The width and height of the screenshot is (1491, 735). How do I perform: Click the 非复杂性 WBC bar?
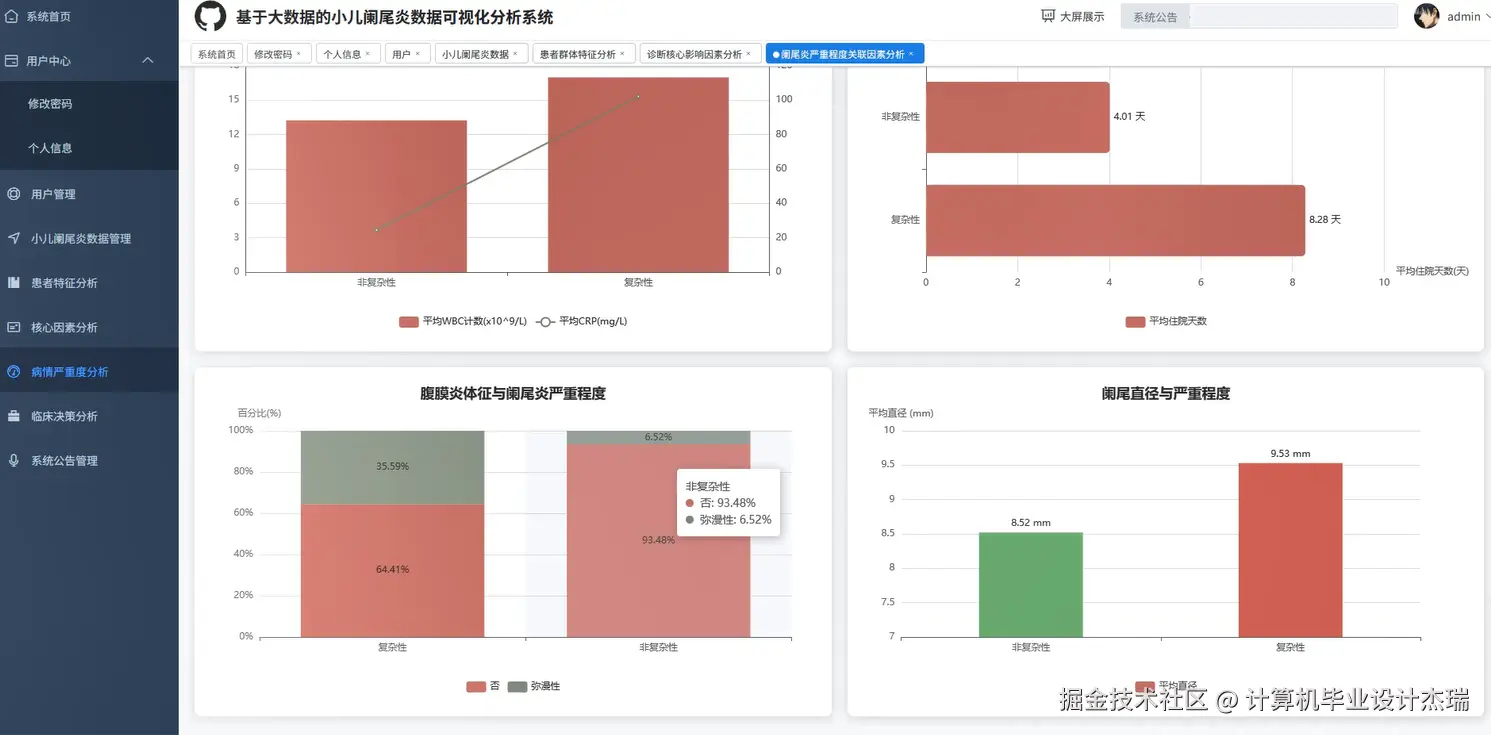pyautogui.click(x=376, y=196)
